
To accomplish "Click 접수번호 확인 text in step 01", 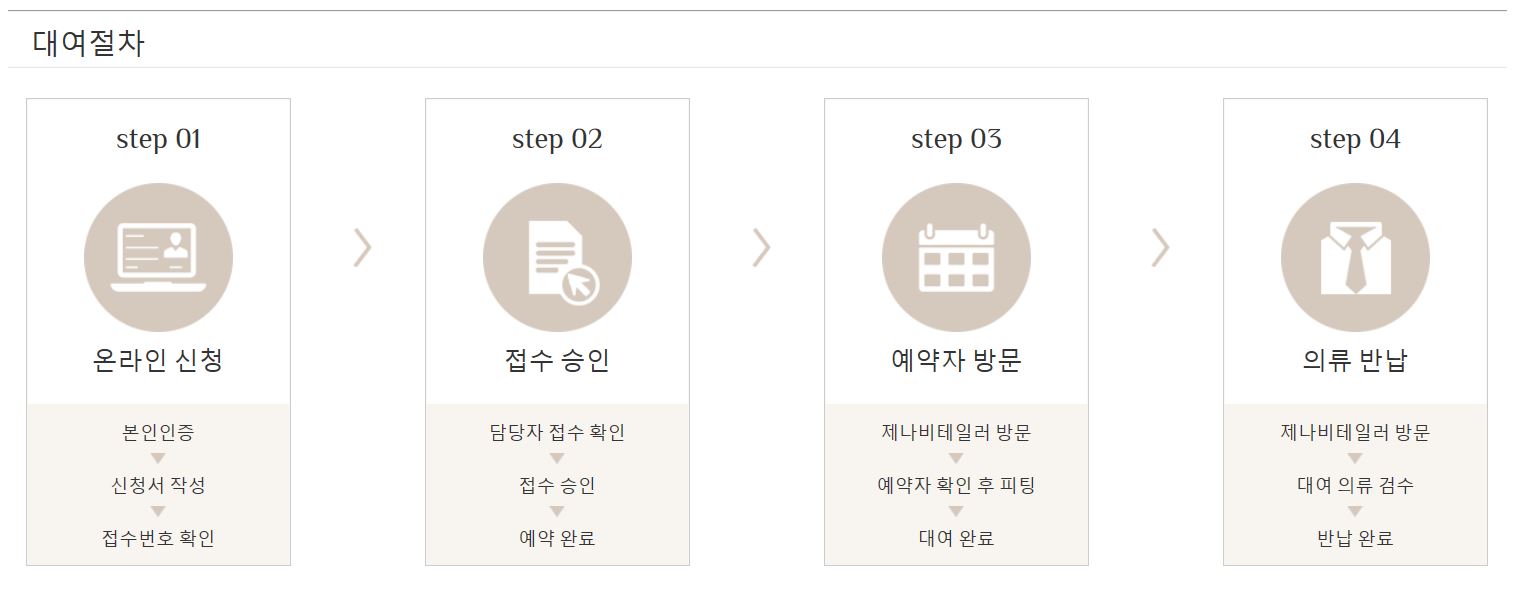I will (158, 538).
